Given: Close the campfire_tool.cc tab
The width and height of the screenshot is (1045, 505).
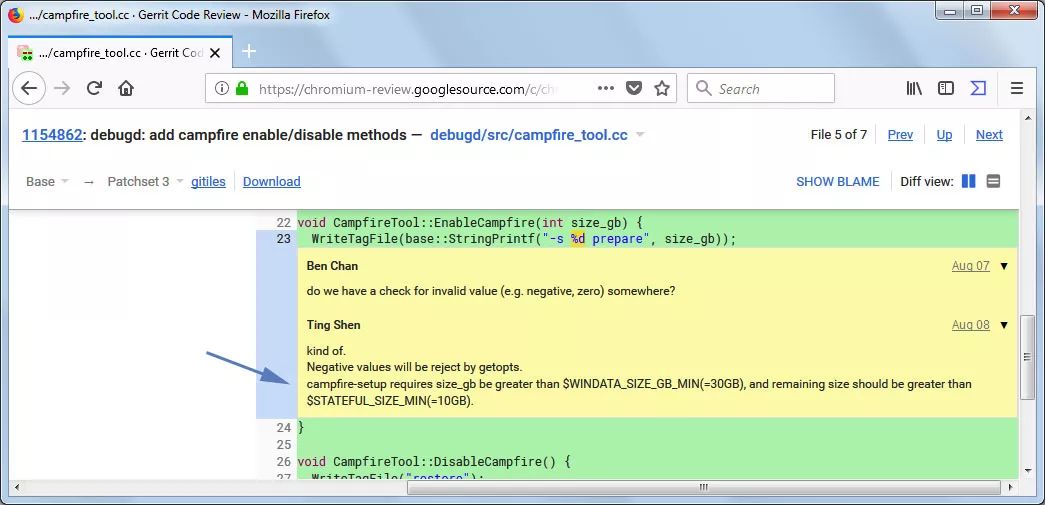Looking at the screenshot, I should tap(215, 53).
